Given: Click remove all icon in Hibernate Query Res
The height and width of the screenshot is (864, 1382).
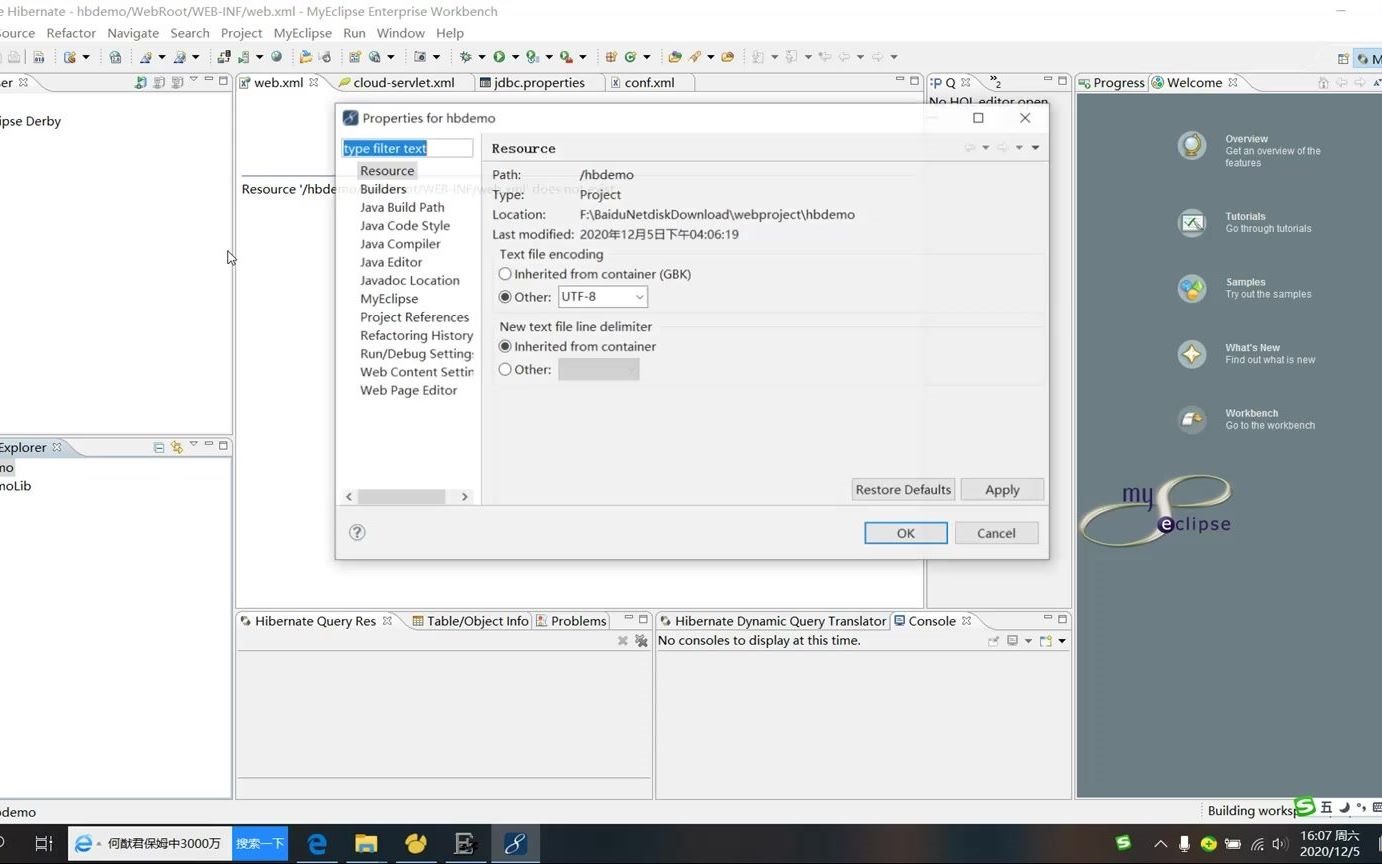Looking at the screenshot, I should (x=641, y=641).
